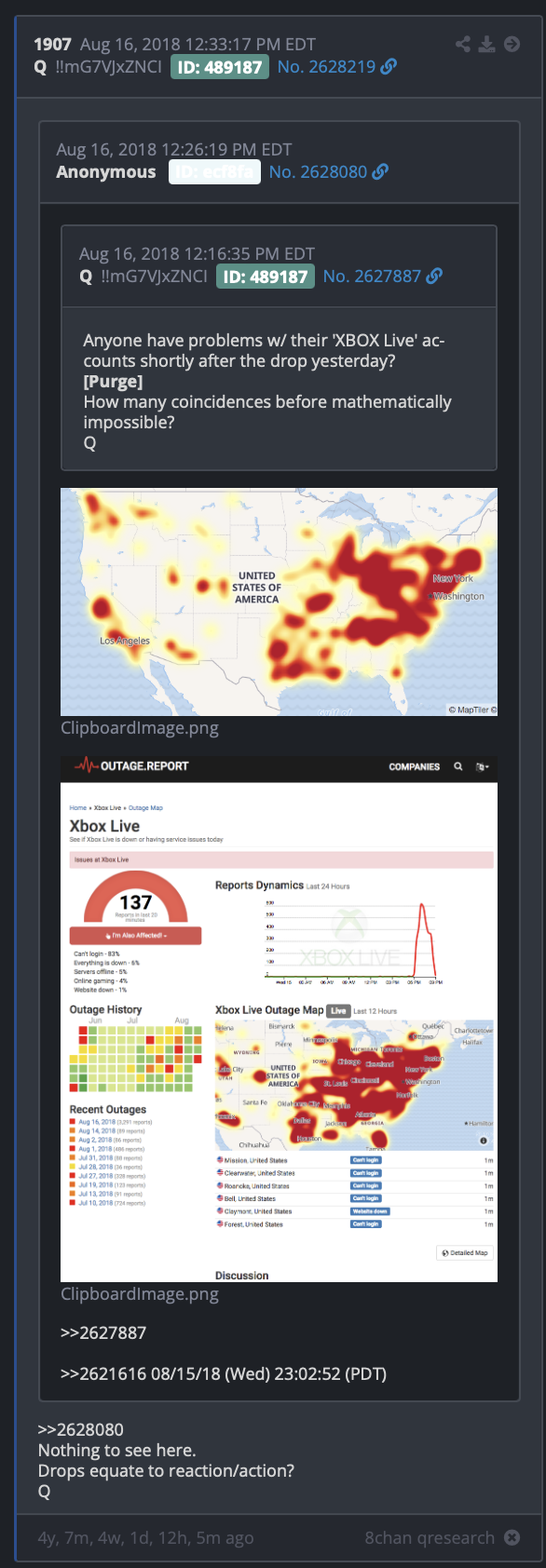The height and width of the screenshot is (1568, 546).
Task: Open post number No. 2628219 link
Action: tap(326, 66)
